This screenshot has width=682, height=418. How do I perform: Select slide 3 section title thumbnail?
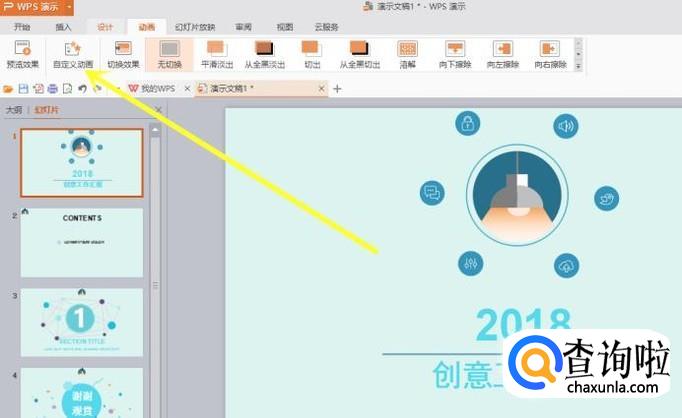[x=82, y=322]
